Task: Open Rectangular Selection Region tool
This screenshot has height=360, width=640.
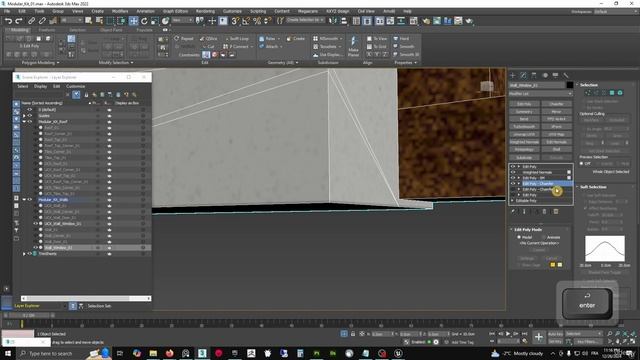Action: point(110,21)
